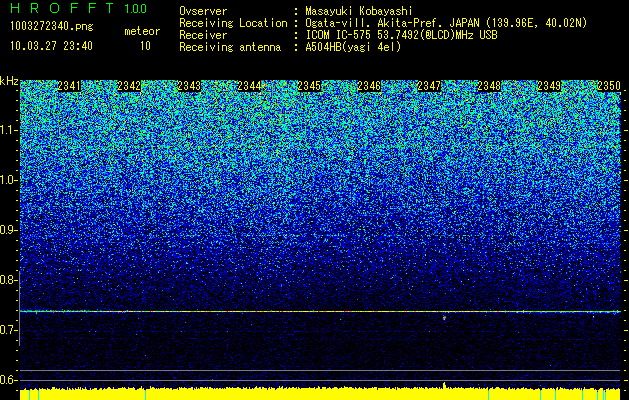Image resolution: width=629 pixels, height=400 pixels.
Task: Click the 2347 time marker
Action: (x=429, y=86)
